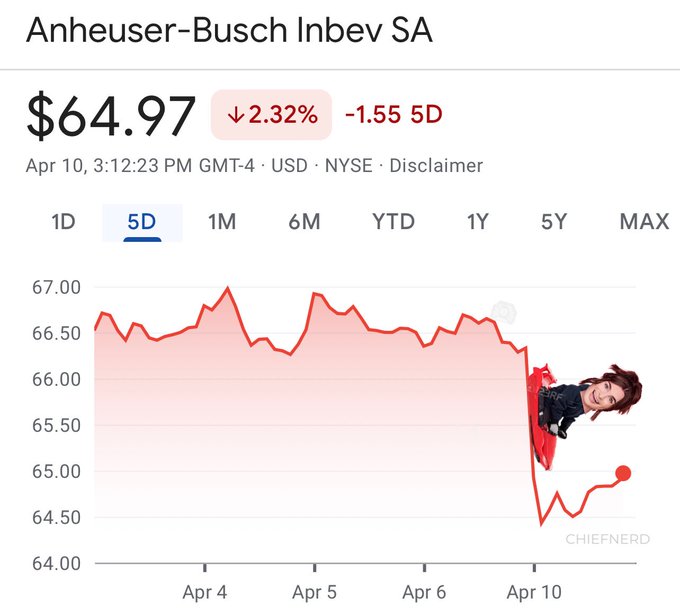The image size is (680, 616).
Task: Click the $64.97 stock price
Action: point(111,116)
